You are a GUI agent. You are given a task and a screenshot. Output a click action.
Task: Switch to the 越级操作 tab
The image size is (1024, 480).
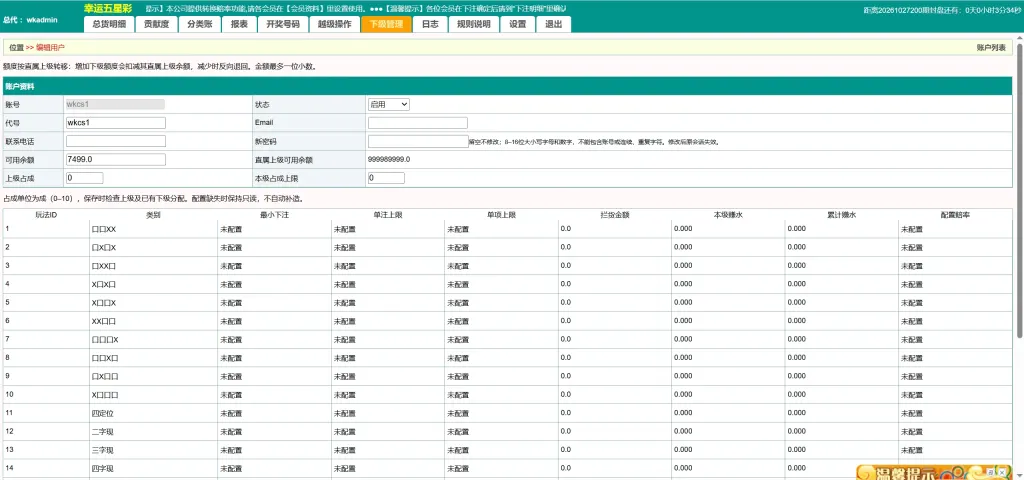click(334, 24)
